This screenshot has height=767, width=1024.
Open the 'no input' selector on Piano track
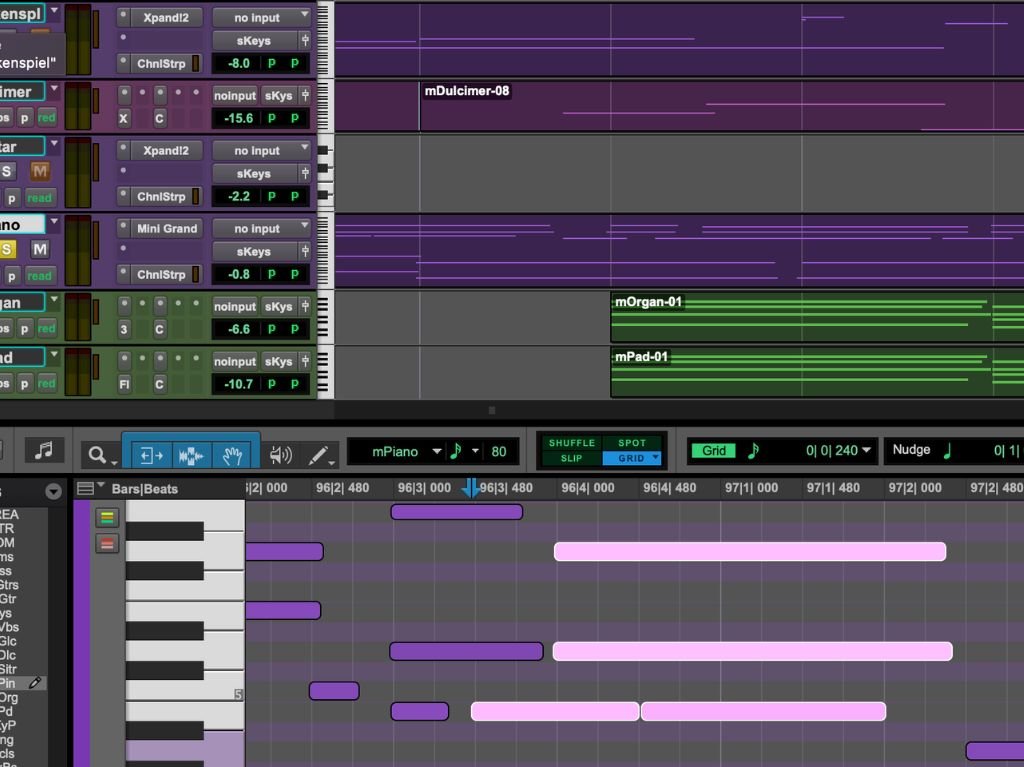(263, 229)
